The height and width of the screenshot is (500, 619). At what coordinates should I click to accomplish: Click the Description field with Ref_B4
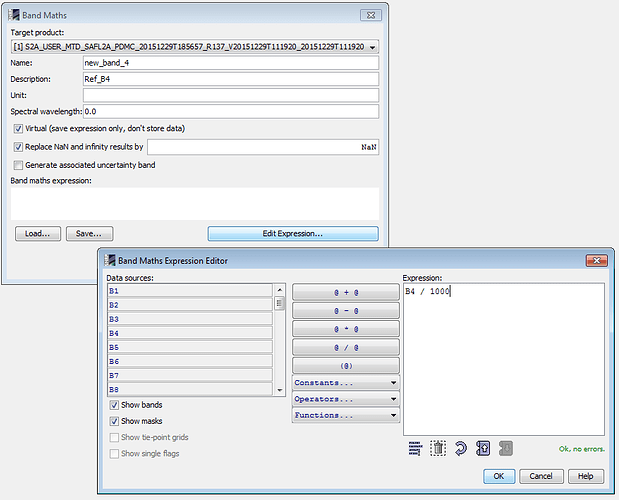pos(231,79)
